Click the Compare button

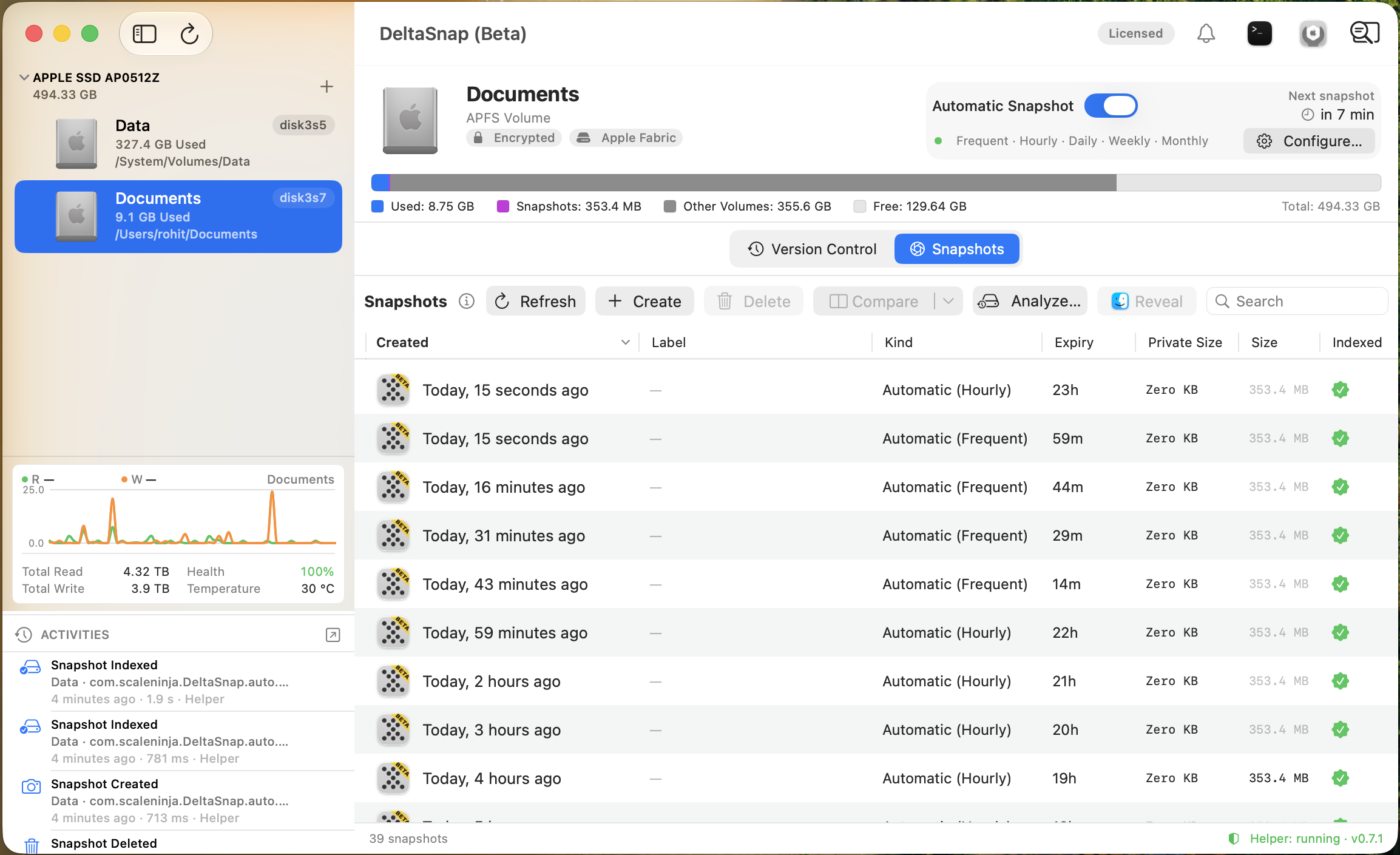click(x=874, y=301)
